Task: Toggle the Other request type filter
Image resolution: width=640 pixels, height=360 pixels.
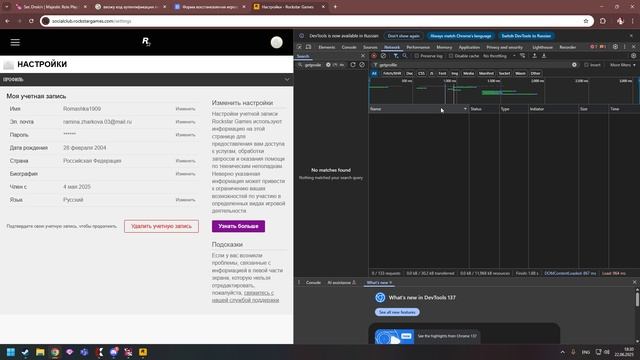Action: pyautogui.click(x=535, y=73)
